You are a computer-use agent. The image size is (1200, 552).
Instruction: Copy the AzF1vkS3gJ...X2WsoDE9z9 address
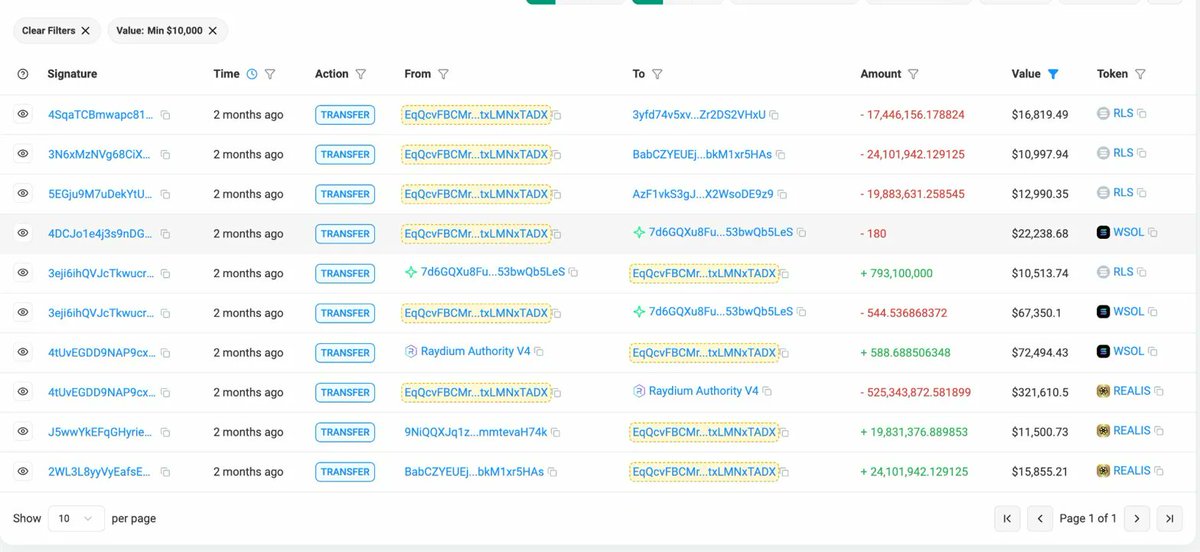pos(782,195)
